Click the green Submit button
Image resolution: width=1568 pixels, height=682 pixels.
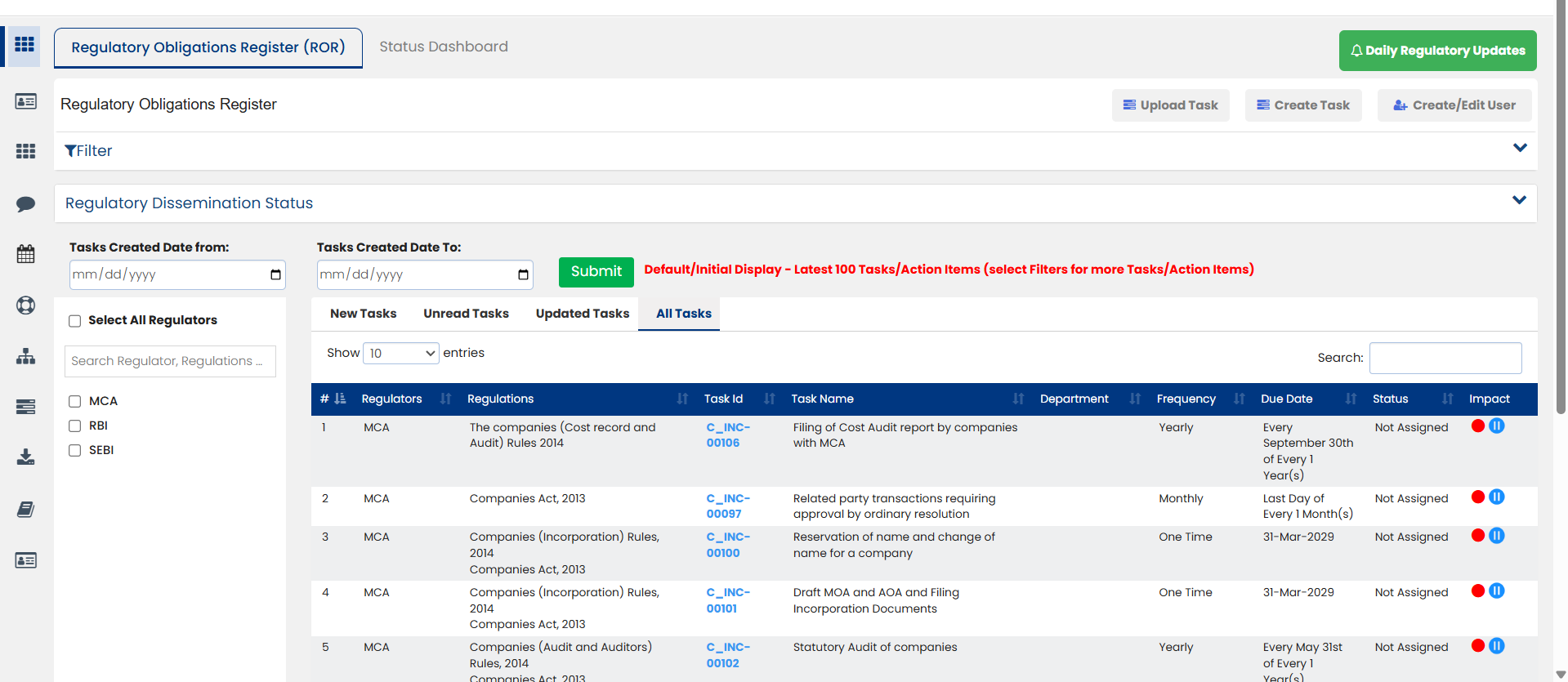[x=596, y=272]
